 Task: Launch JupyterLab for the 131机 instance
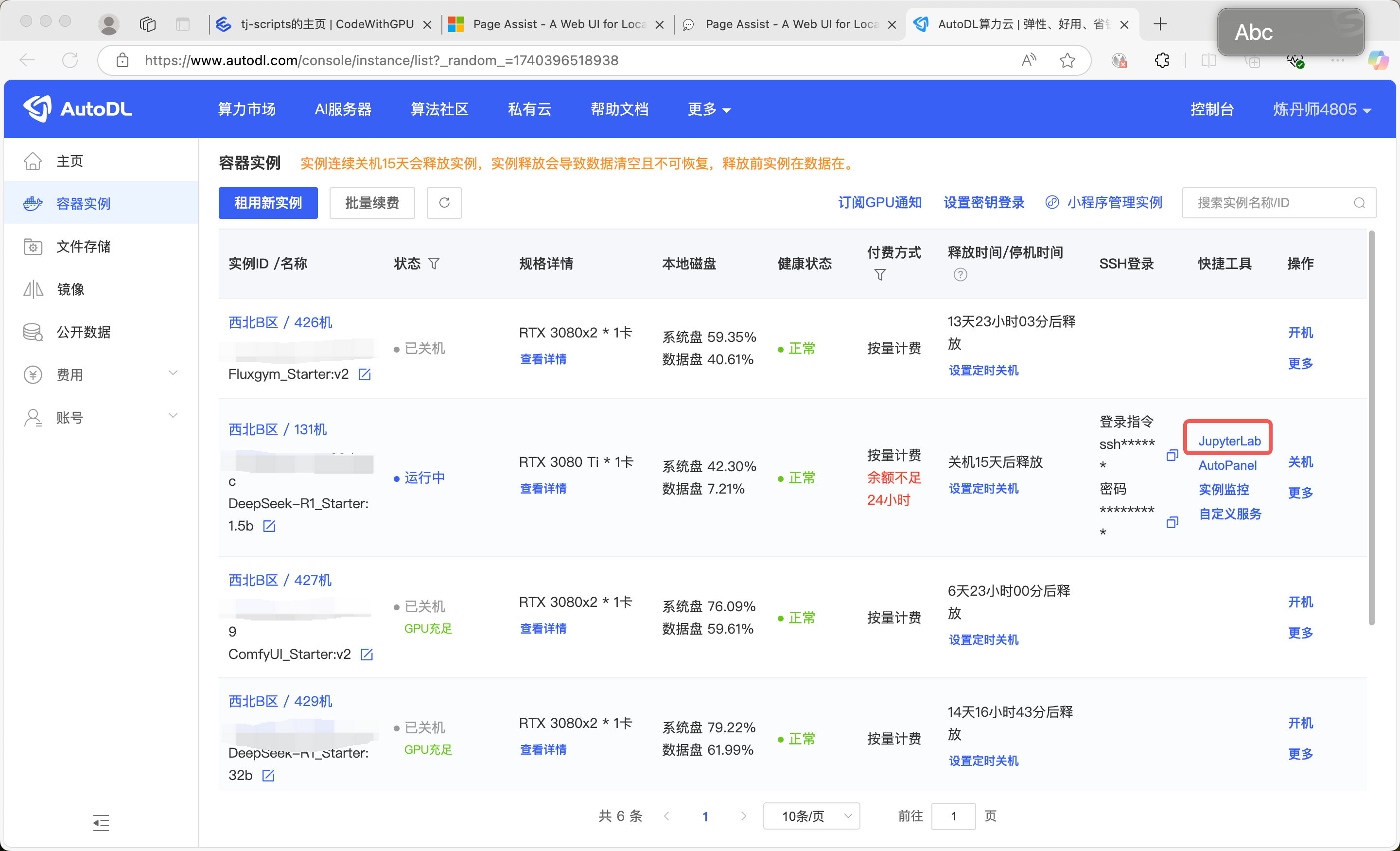pos(1229,441)
